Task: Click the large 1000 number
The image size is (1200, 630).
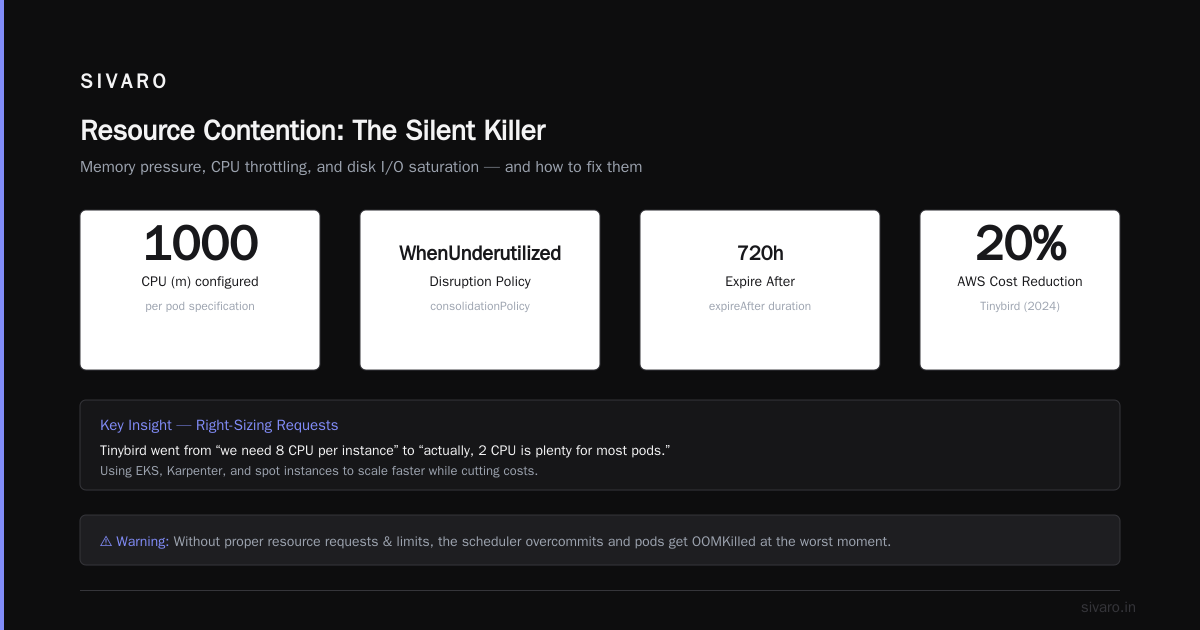Action: pyautogui.click(x=200, y=244)
